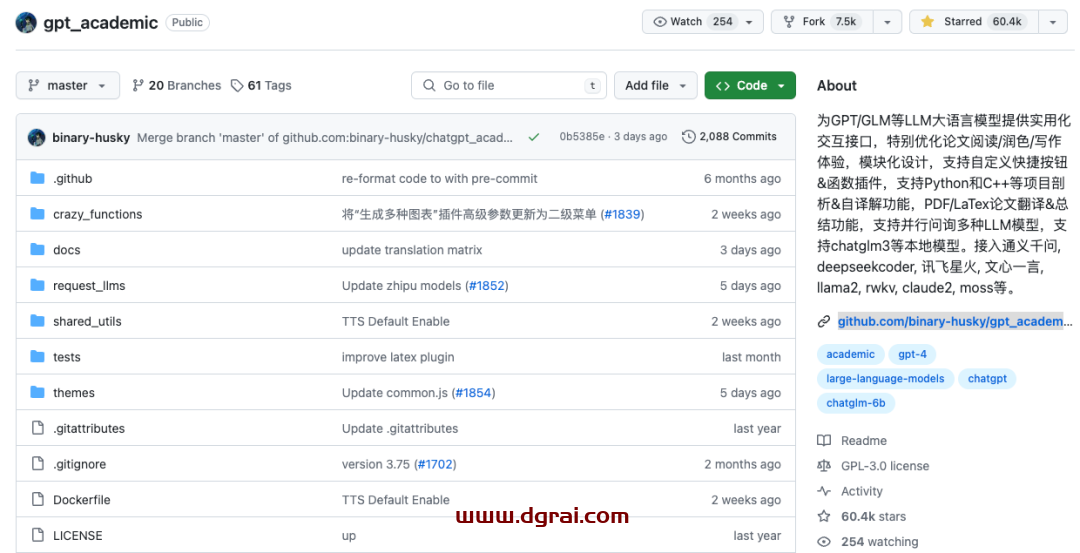
Task: Expand the Watch notifications dropdown
Action: [703, 22]
